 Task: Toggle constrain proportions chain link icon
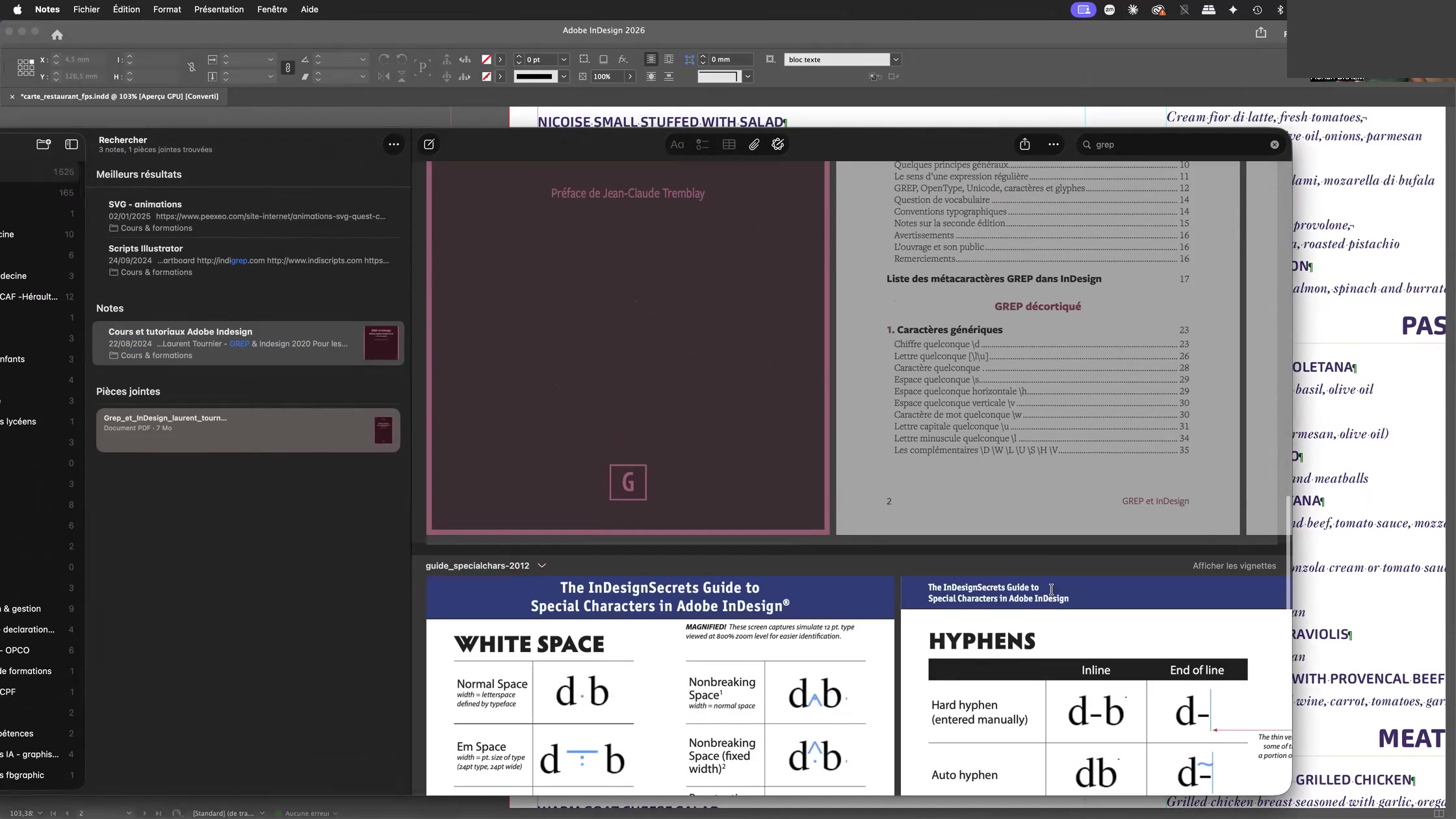click(288, 68)
